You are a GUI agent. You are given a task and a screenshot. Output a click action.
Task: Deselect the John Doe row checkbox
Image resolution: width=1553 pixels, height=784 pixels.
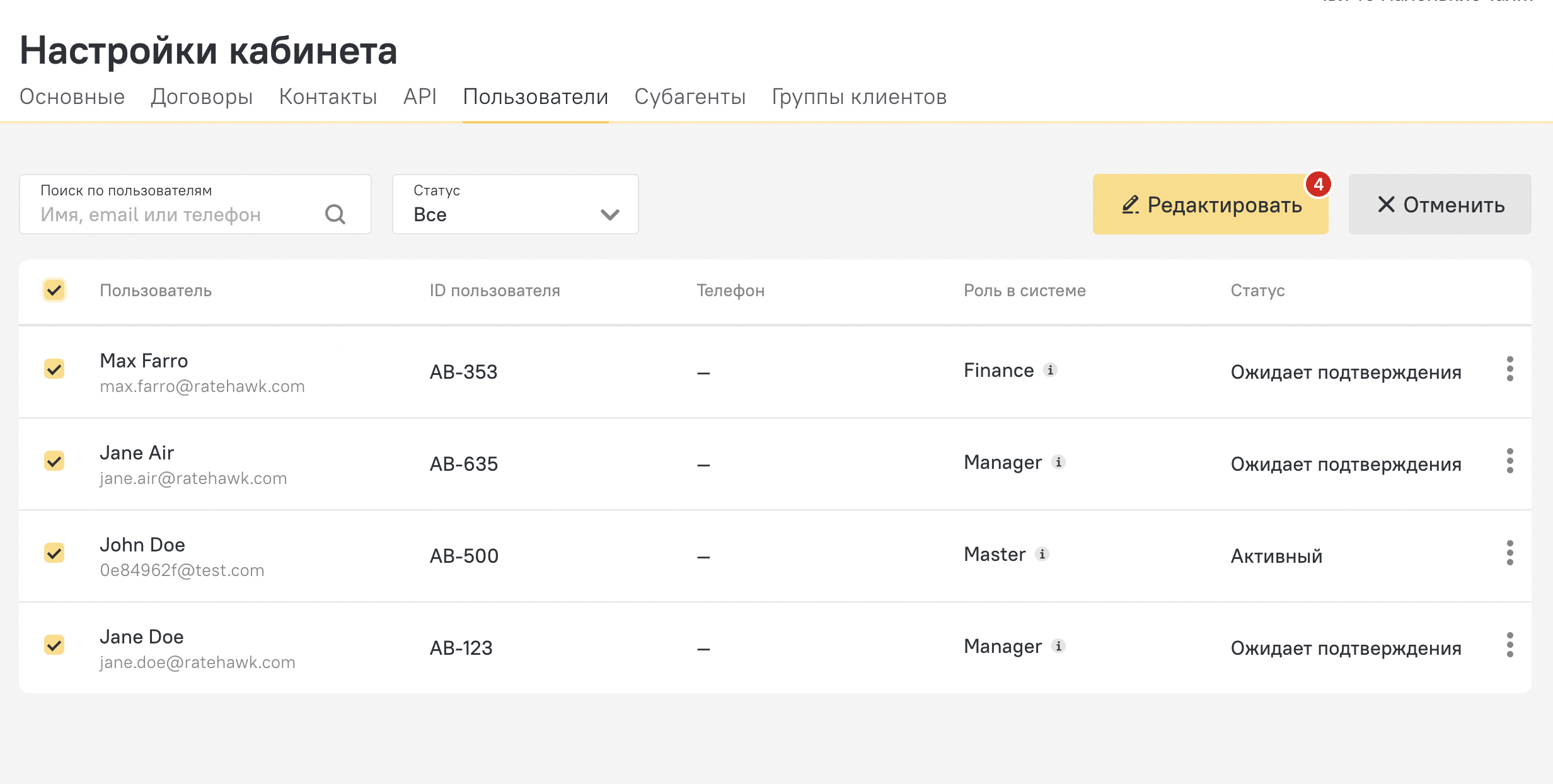click(x=54, y=553)
